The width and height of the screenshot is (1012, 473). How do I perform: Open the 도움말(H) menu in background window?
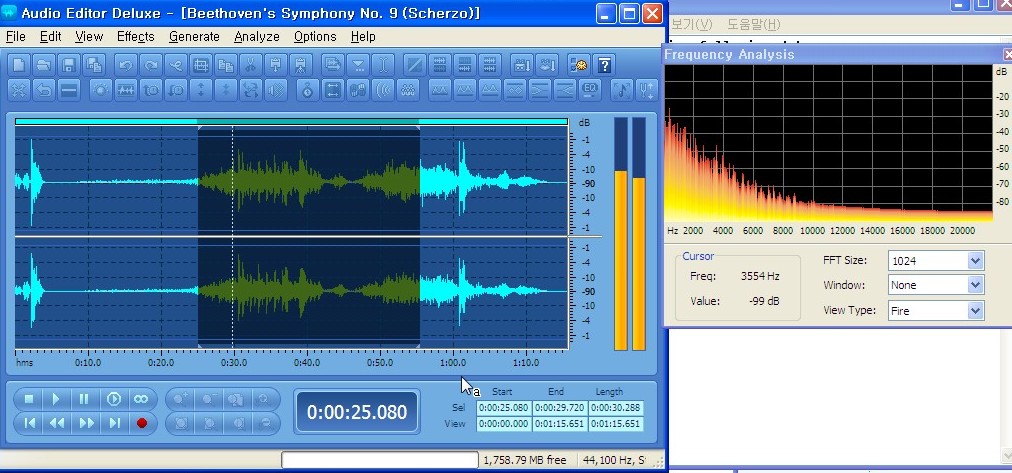tap(754, 25)
